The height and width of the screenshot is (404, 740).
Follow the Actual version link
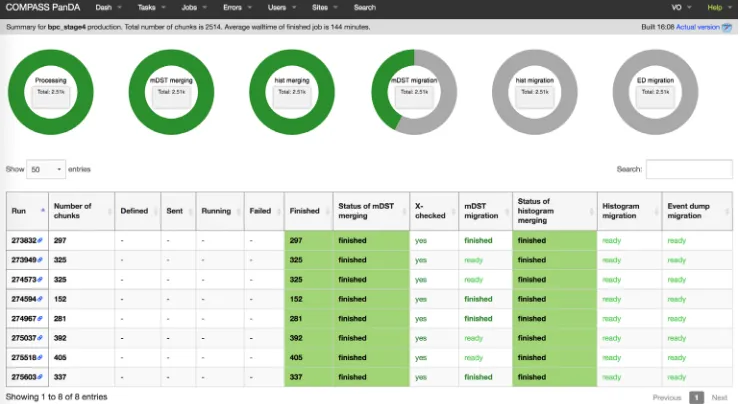[698, 27]
